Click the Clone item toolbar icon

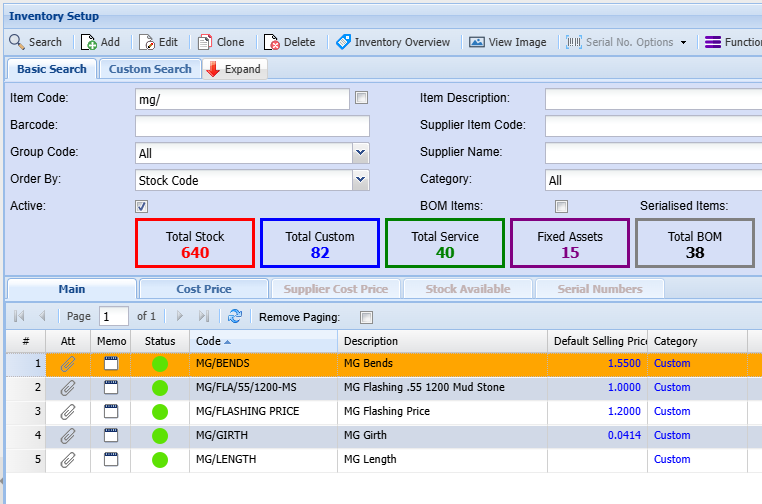pyautogui.click(x=205, y=42)
